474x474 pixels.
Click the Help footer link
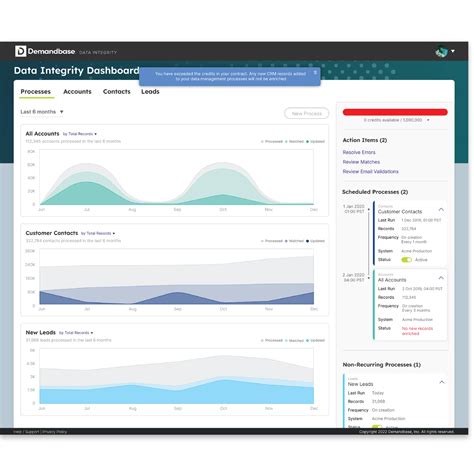click(x=17, y=432)
